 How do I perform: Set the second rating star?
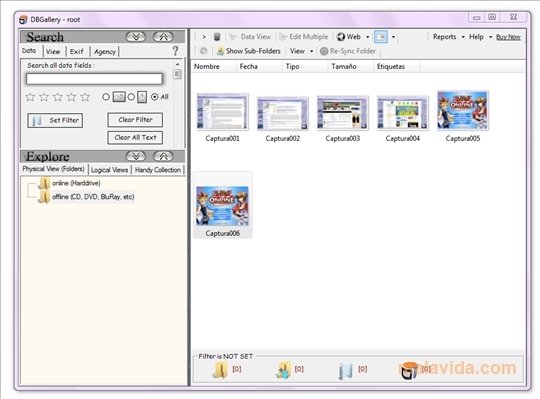[44, 97]
